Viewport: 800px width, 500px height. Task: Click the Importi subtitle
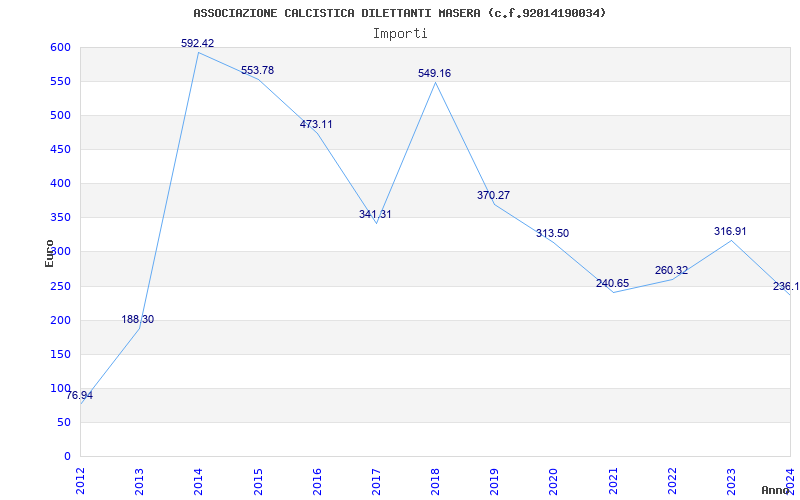(400, 34)
